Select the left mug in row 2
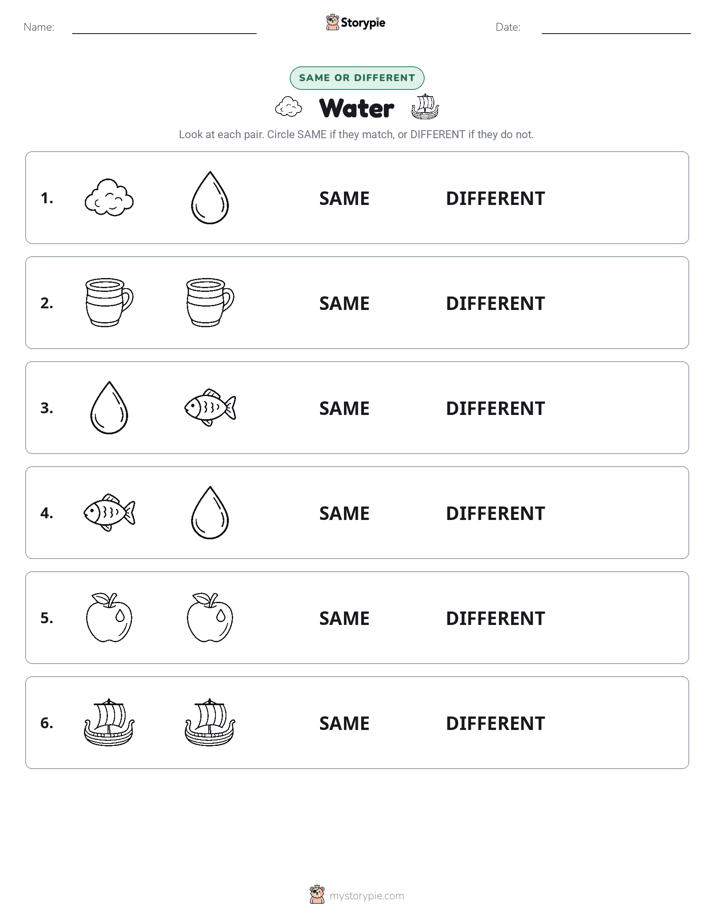The height and width of the screenshot is (924, 714). coord(109,303)
